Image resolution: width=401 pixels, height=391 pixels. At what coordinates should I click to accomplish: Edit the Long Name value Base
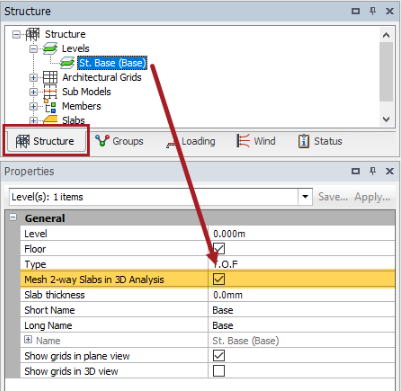point(302,326)
